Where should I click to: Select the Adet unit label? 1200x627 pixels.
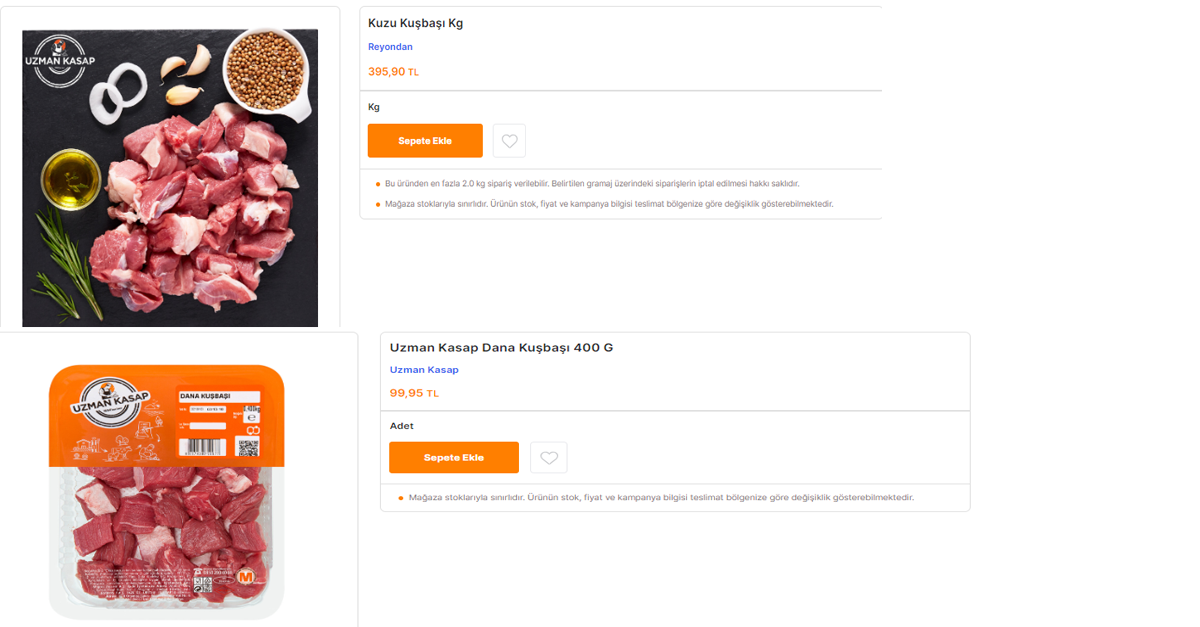click(401, 426)
